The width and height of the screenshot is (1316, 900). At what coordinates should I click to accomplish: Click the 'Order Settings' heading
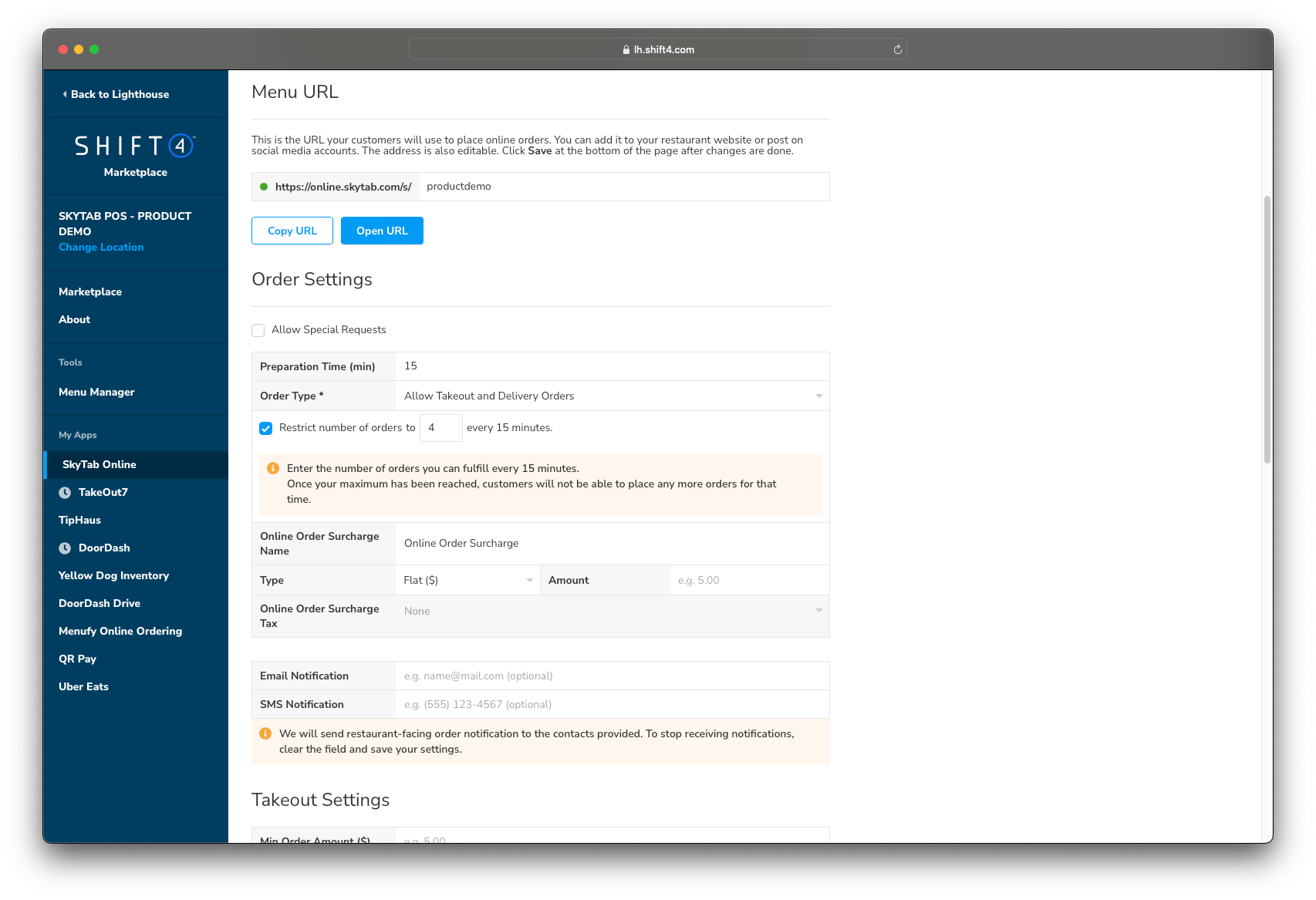(x=312, y=279)
